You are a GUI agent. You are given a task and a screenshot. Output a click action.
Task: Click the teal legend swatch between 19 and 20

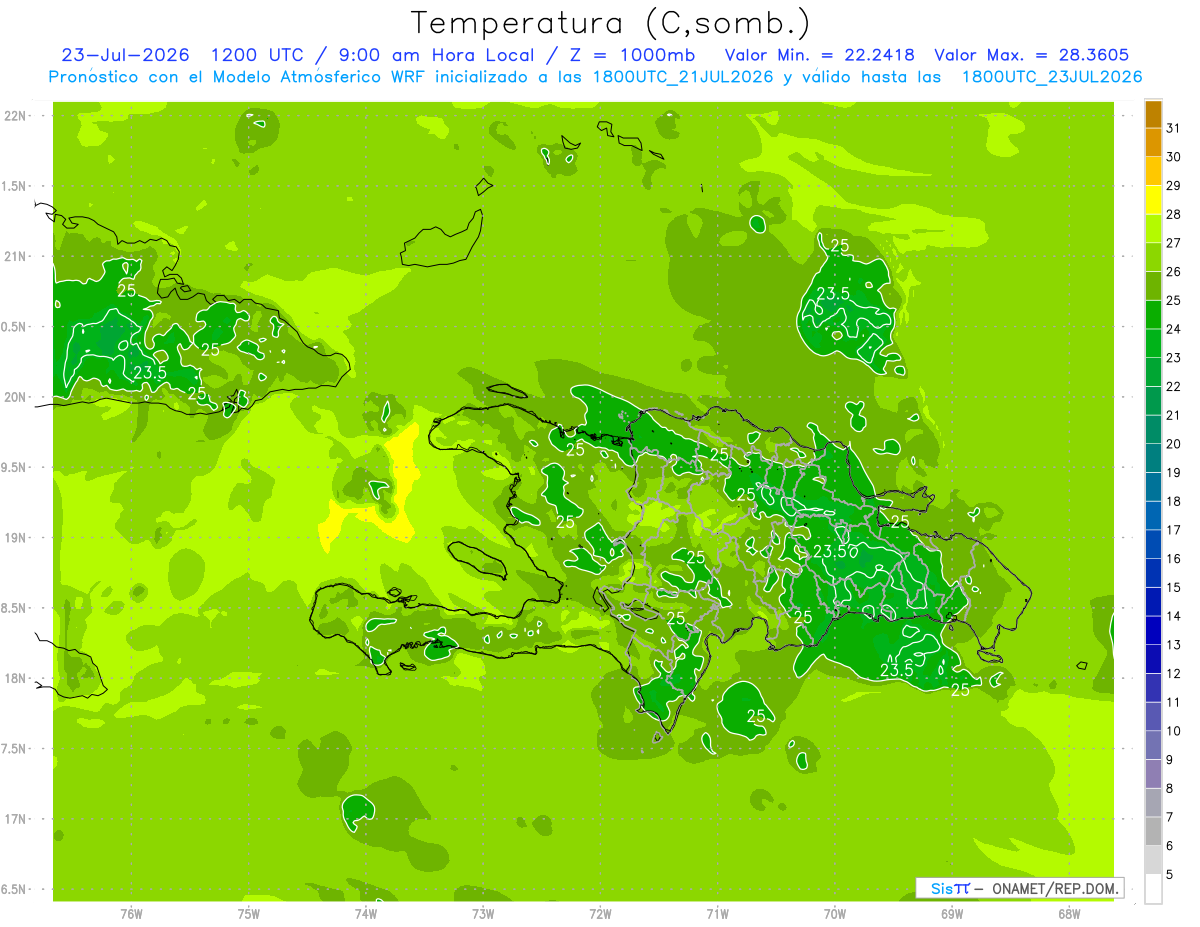(x=1153, y=458)
